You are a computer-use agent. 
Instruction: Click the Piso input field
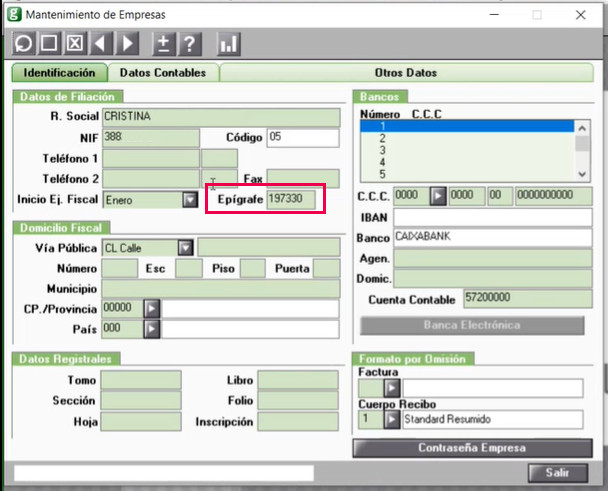[x=253, y=268]
